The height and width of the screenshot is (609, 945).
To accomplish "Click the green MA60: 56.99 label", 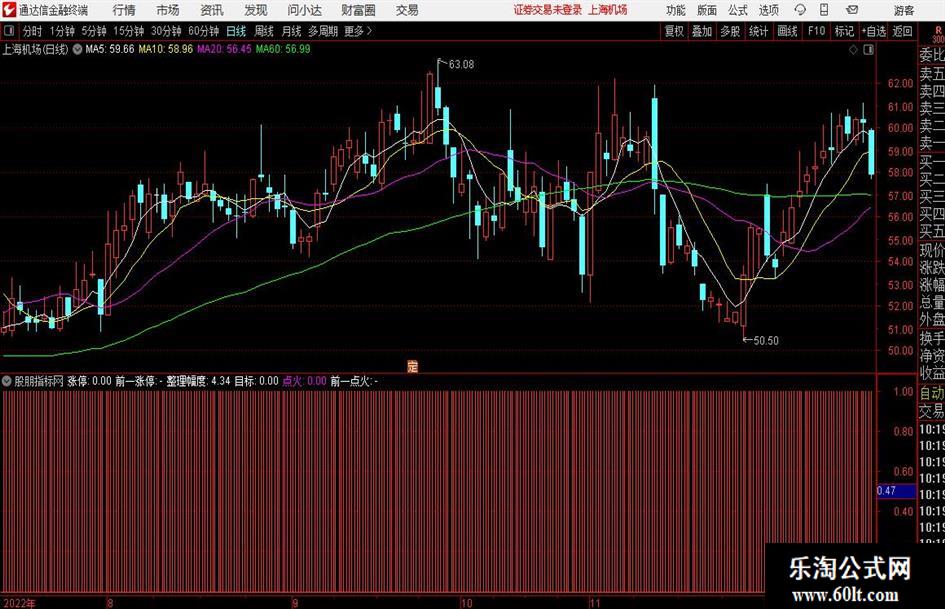I will (283, 49).
